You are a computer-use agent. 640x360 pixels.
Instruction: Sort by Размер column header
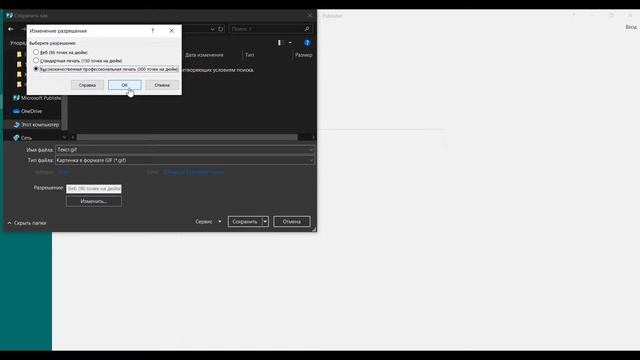pos(303,55)
